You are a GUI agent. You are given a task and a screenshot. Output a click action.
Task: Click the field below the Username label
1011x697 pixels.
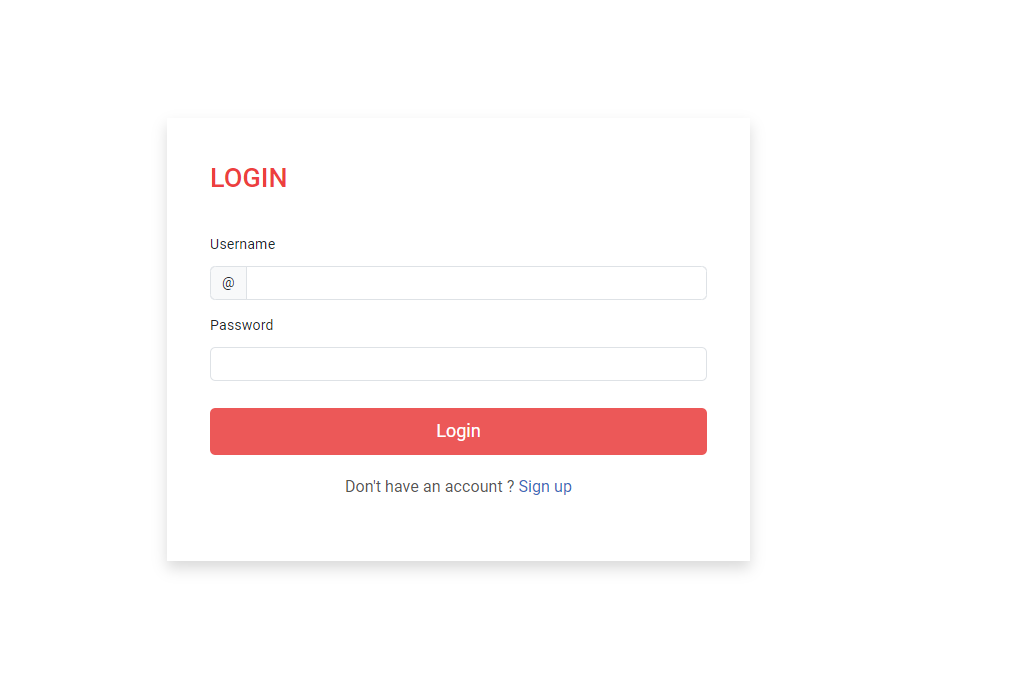(x=476, y=283)
